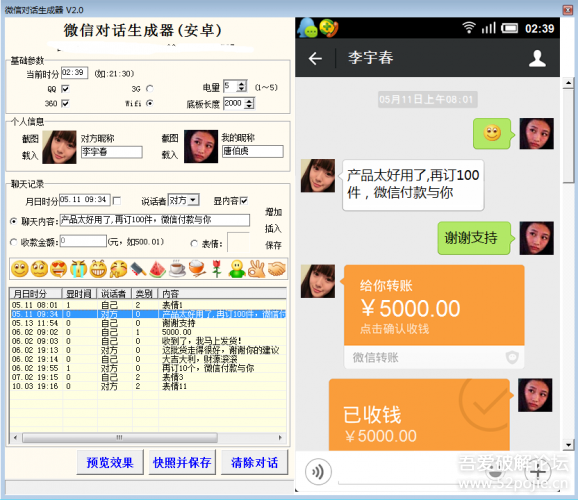
Task: Click the cell signal bars icon
Action: click(489, 28)
